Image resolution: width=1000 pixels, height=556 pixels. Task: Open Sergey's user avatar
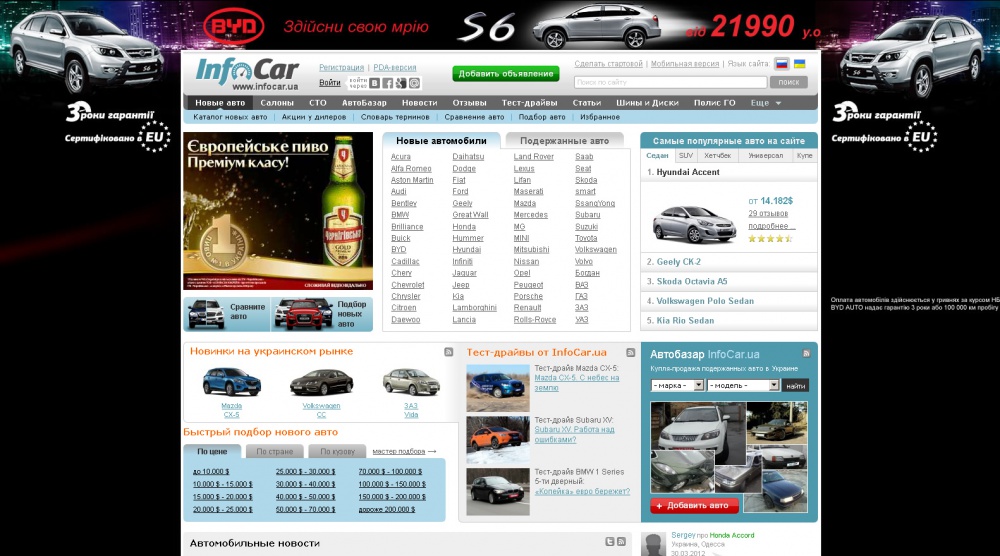[653, 545]
